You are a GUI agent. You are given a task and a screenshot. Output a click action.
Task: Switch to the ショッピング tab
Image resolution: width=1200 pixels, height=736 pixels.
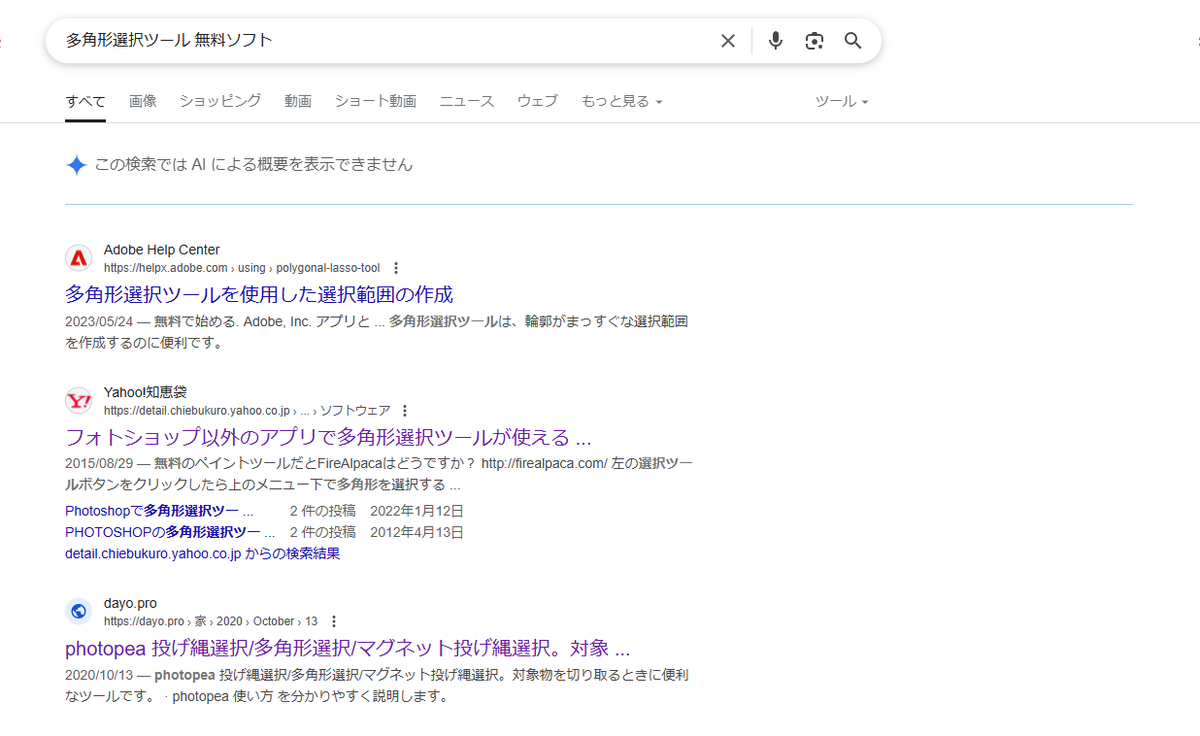220,101
